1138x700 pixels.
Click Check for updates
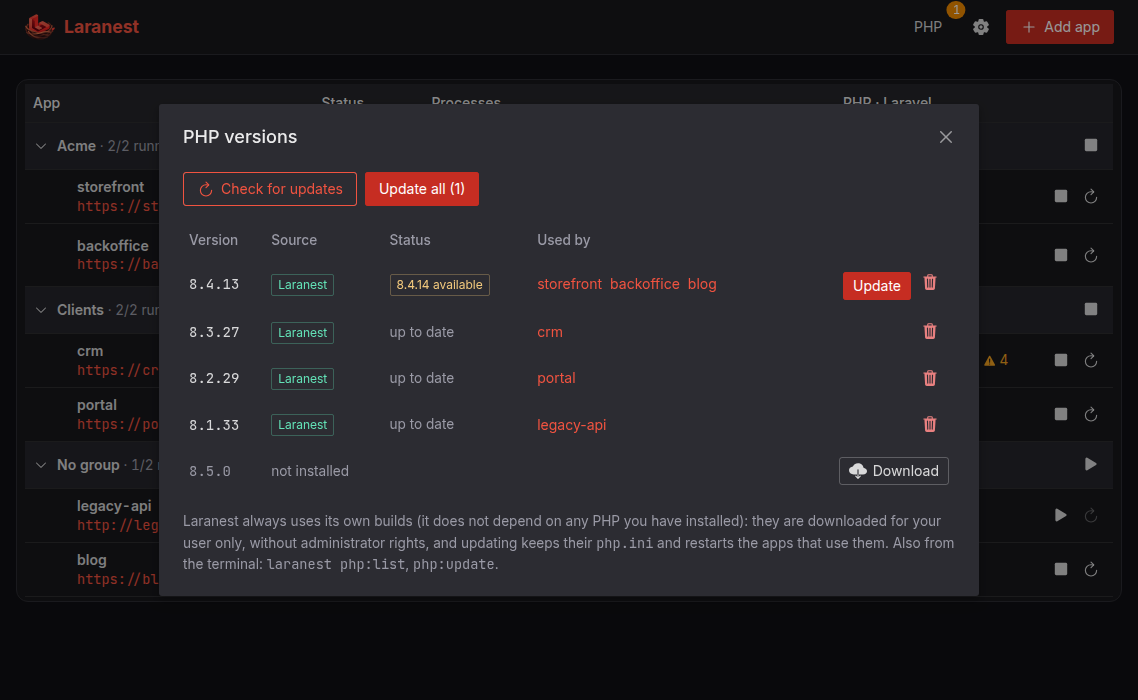point(269,189)
